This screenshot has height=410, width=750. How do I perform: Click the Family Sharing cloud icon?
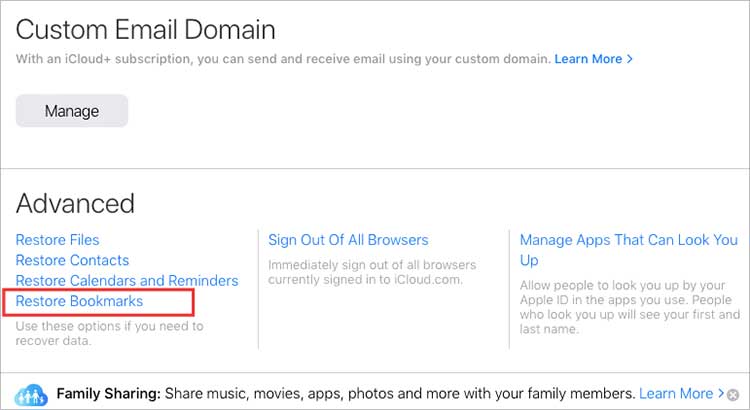pos(31,395)
